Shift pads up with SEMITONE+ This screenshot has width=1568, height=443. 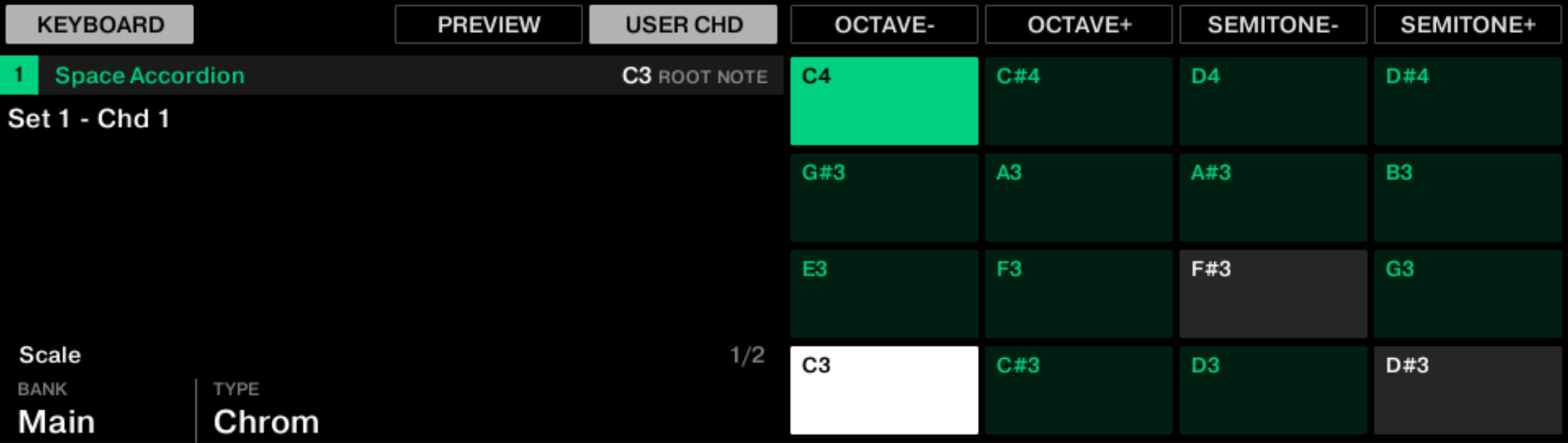click(1467, 25)
